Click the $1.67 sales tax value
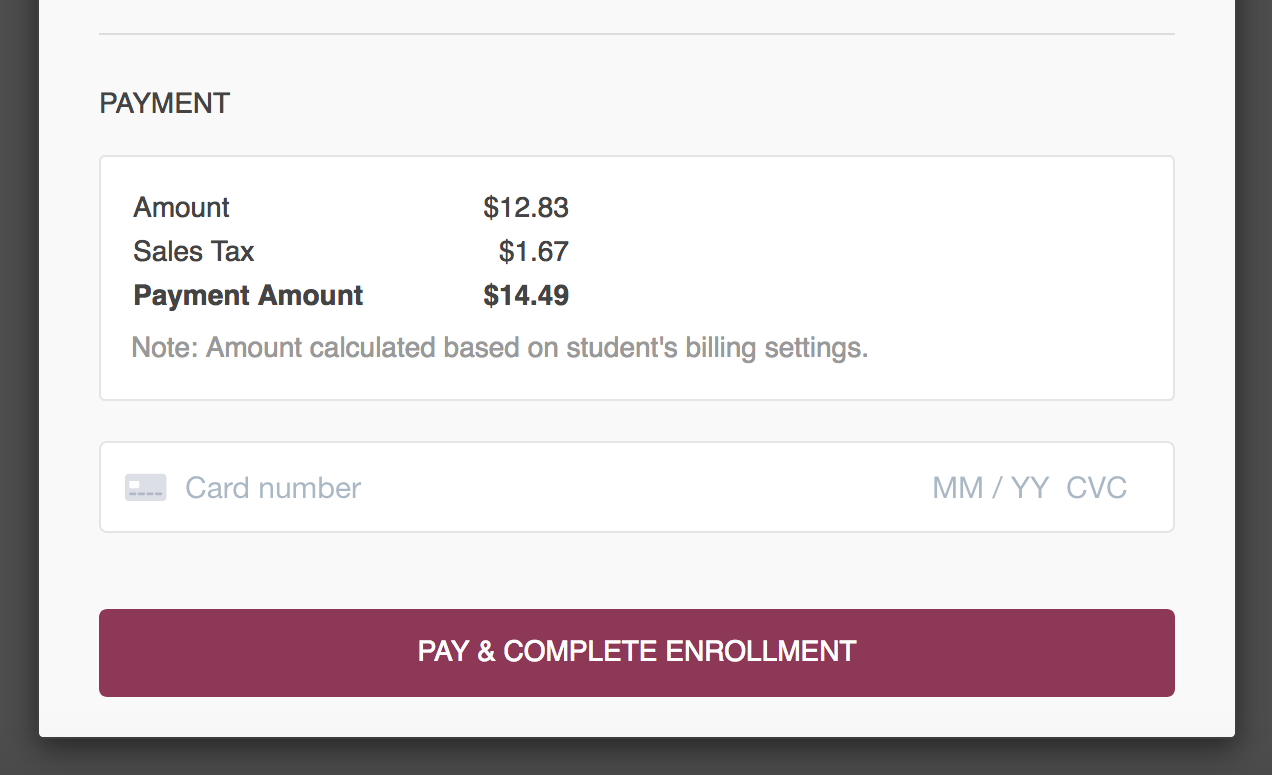This screenshot has height=775, width=1272. click(x=534, y=251)
